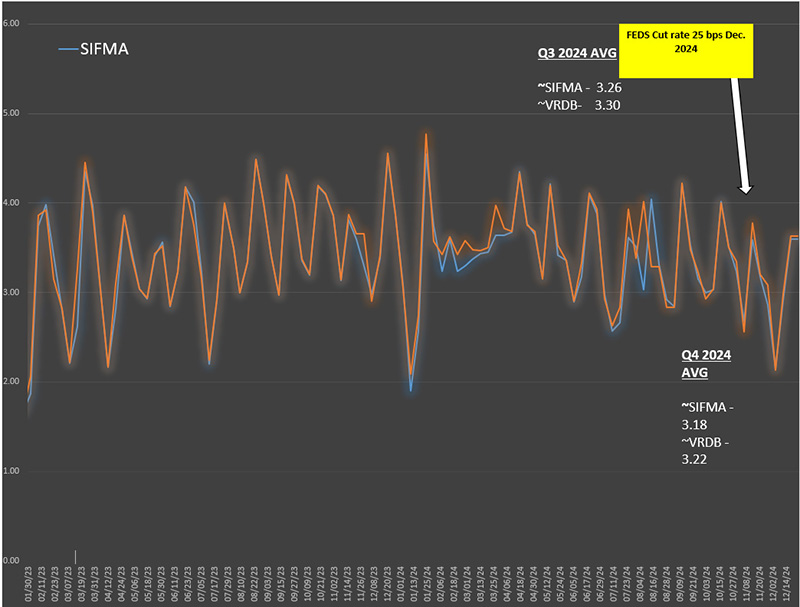Click the 10/27/24 date label
Screen dimensions: 800x607
tap(733, 584)
